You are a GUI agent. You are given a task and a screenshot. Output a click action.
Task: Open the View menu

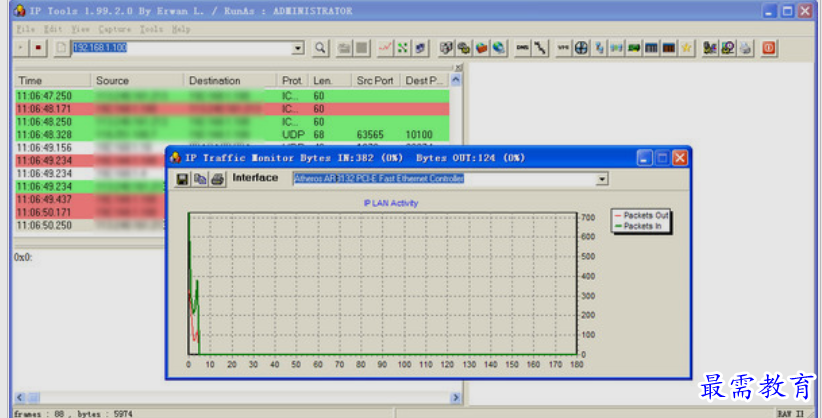click(x=80, y=29)
